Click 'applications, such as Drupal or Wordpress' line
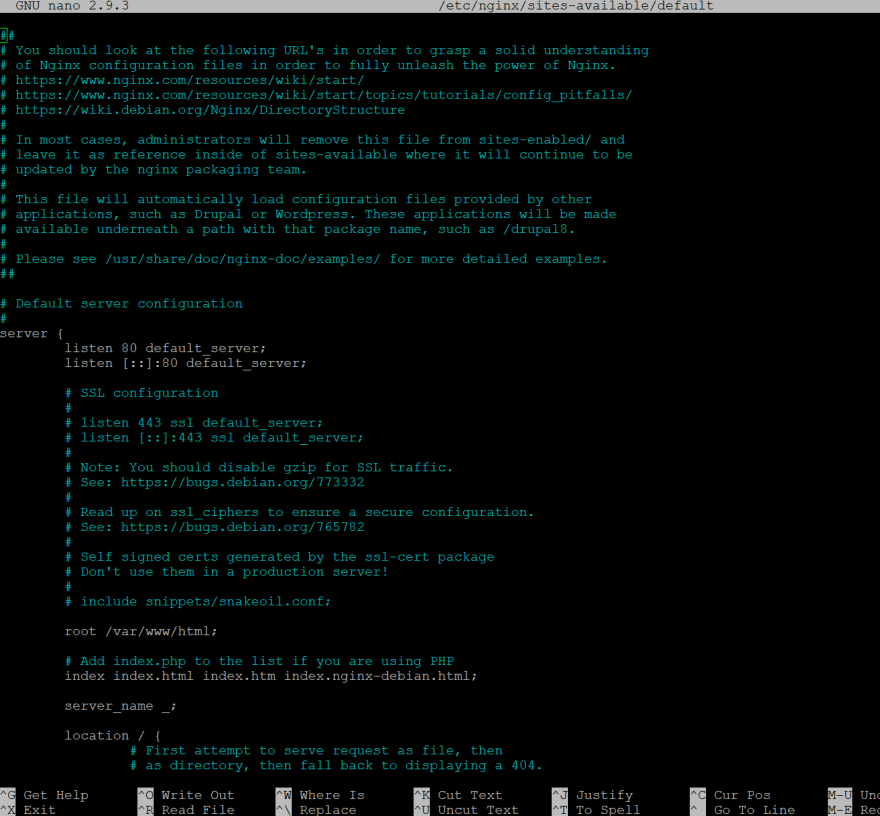Image resolution: width=880 pixels, height=816 pixels. 308,214
